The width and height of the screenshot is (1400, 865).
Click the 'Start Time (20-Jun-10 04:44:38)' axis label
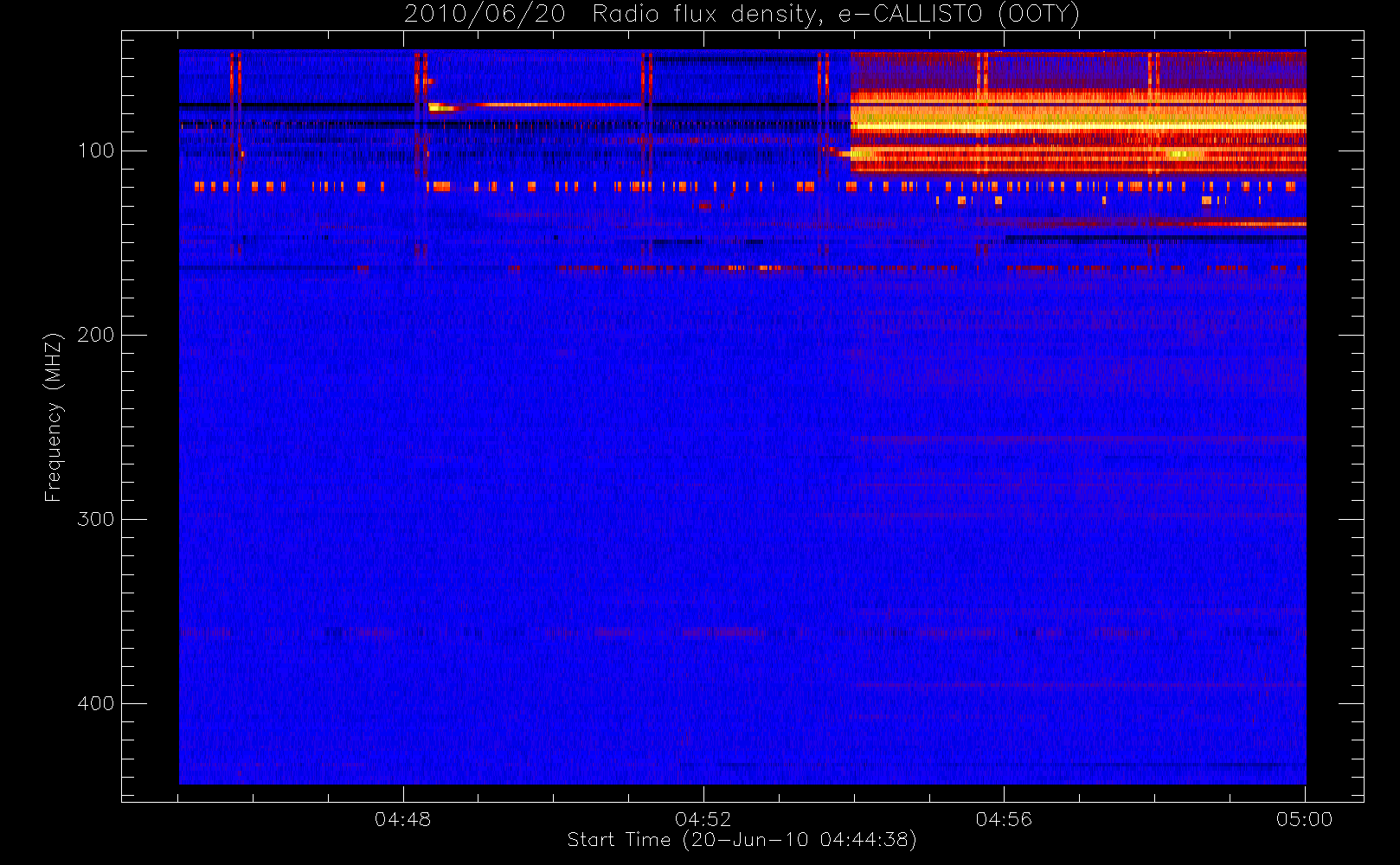tap(742, 840)
